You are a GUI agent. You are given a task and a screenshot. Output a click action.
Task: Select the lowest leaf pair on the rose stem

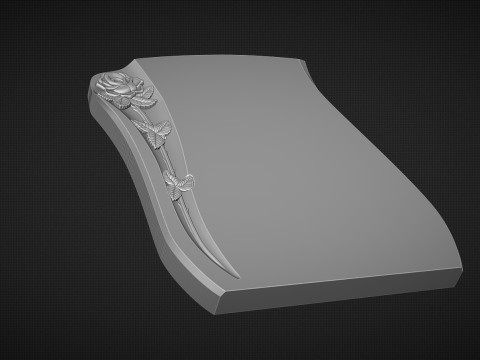tap(179, 185)
